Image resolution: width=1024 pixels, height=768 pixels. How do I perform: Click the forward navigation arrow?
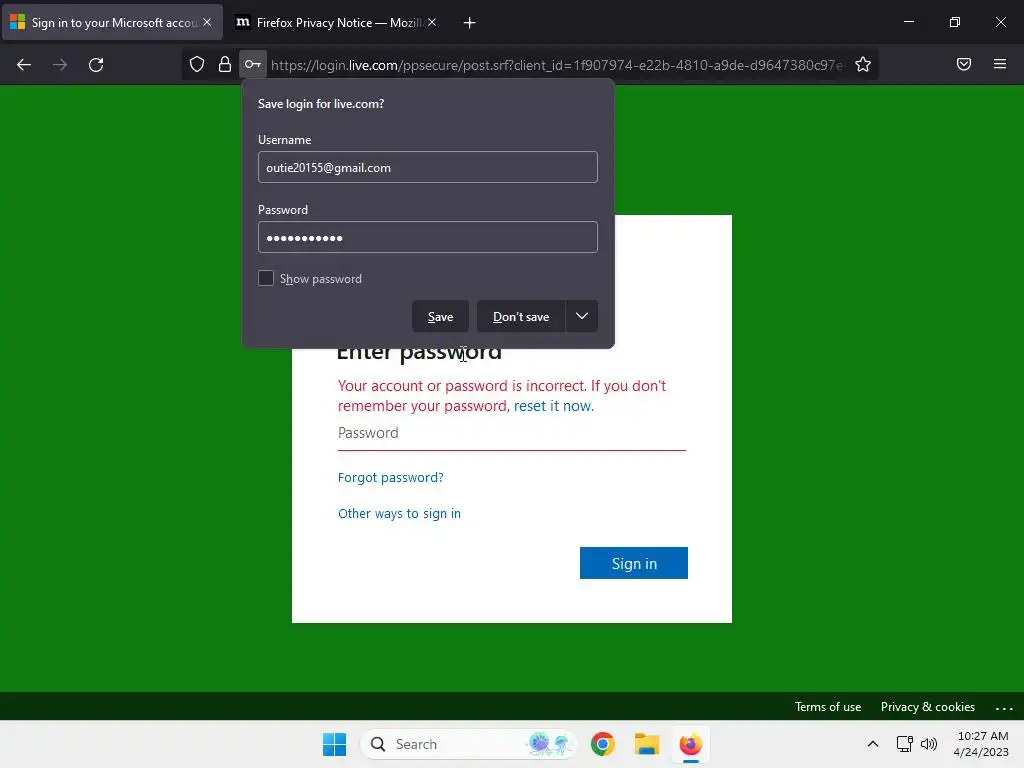60,65
